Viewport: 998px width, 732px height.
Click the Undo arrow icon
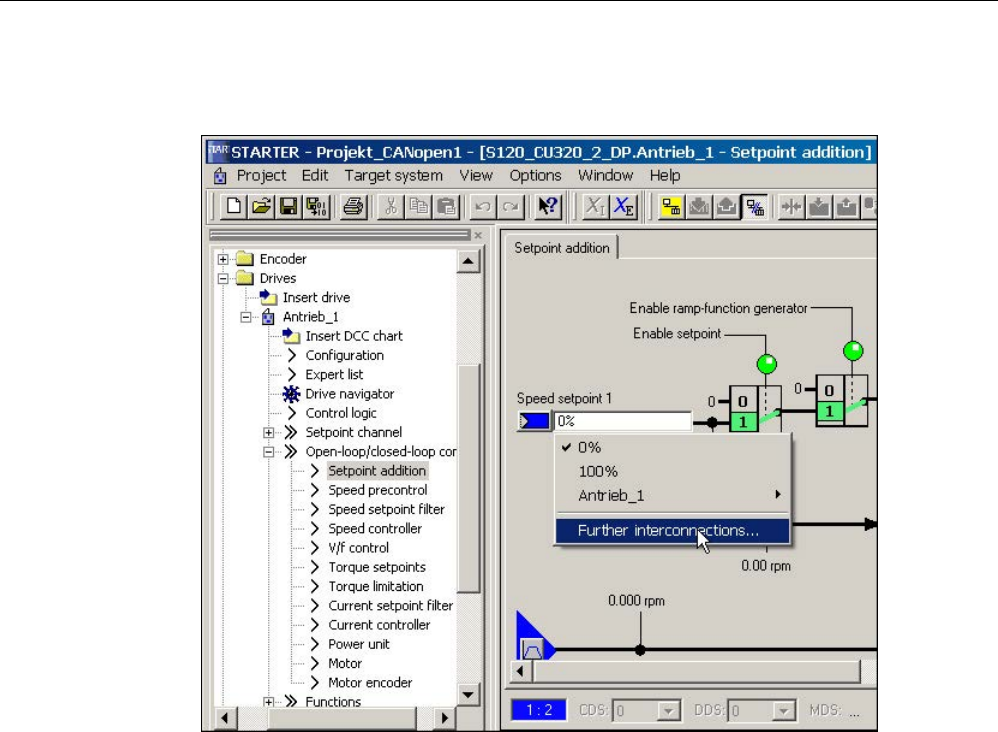tap(483, 206)
